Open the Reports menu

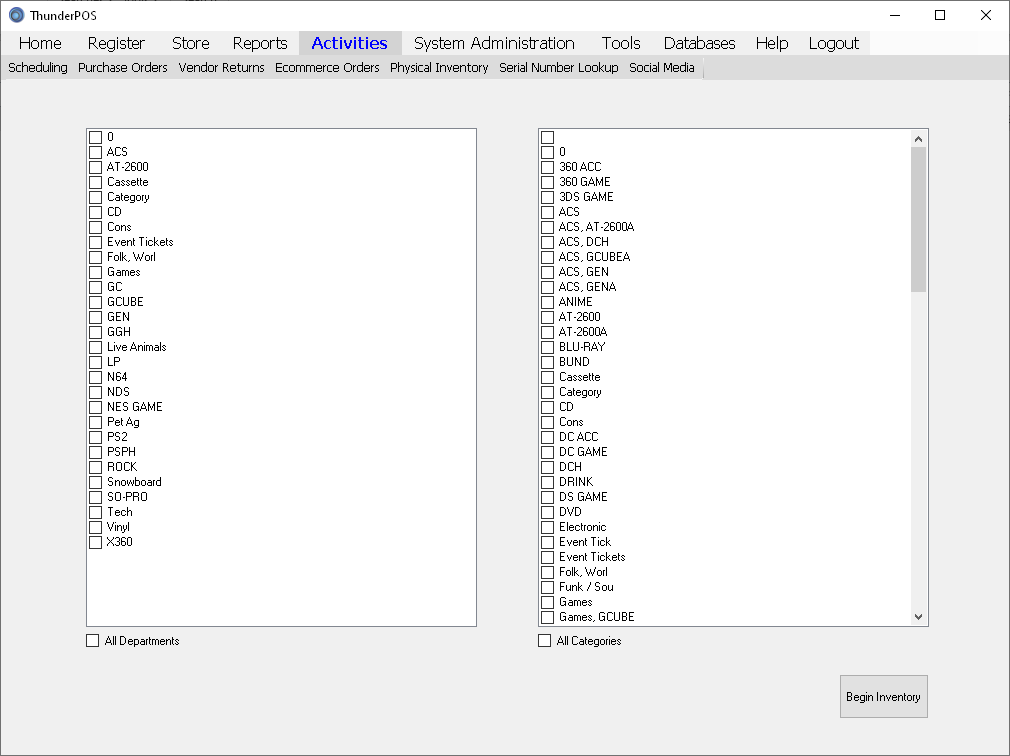(x=259, y=43)
